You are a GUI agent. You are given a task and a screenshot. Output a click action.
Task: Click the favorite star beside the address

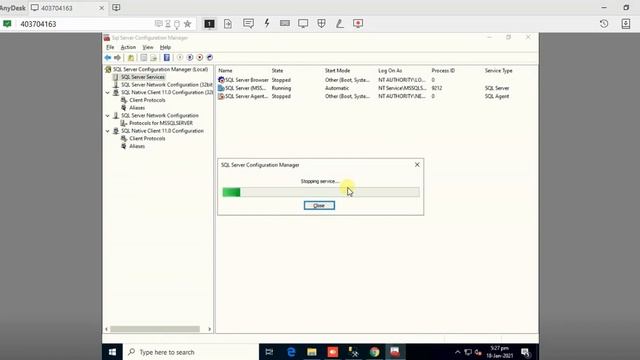187,24
